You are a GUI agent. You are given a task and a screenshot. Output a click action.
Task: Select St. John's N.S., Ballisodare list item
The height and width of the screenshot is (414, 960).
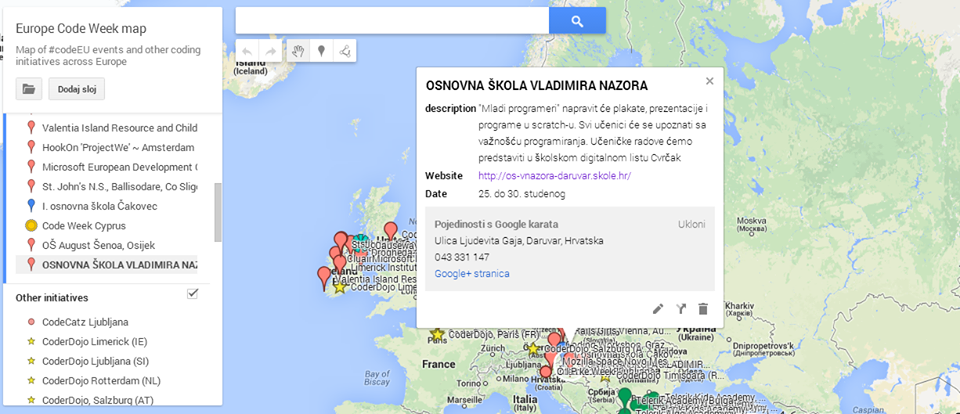click(119, 187)
